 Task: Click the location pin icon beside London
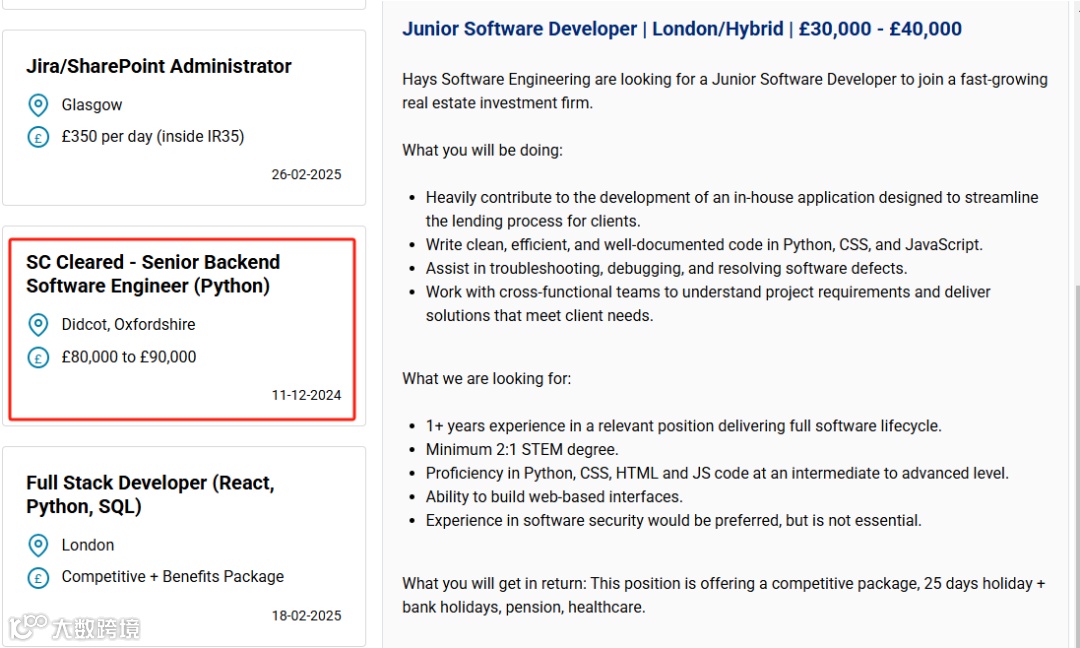click(38, 545)
